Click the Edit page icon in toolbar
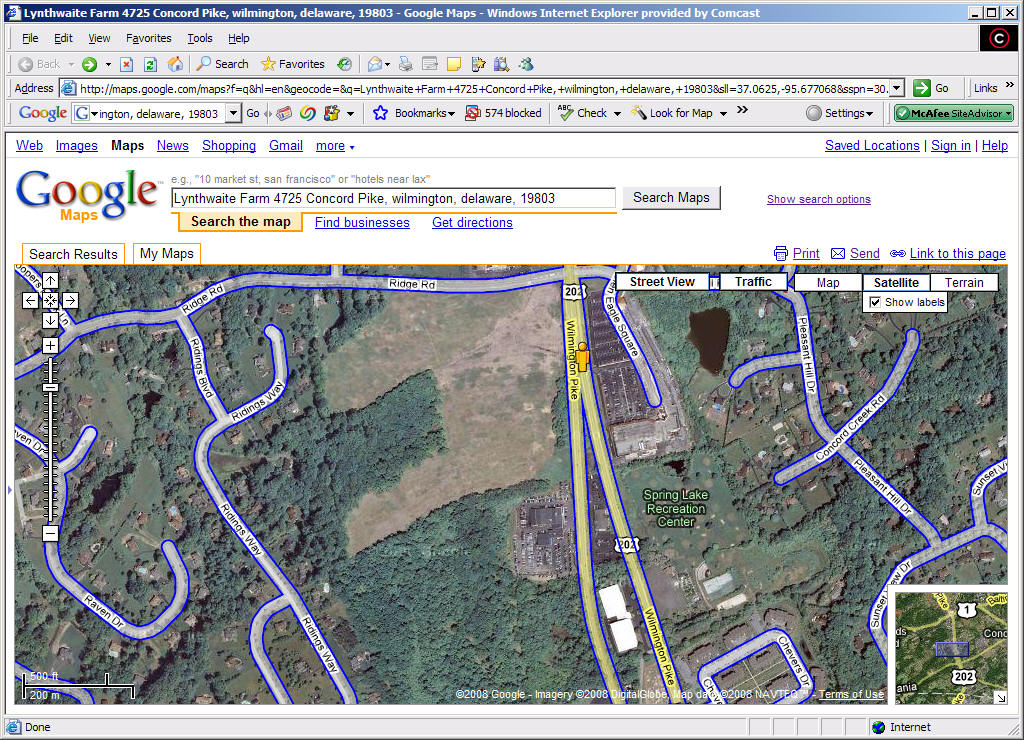The height and width of the screenshot is (740, 1024). pos(430,64)
